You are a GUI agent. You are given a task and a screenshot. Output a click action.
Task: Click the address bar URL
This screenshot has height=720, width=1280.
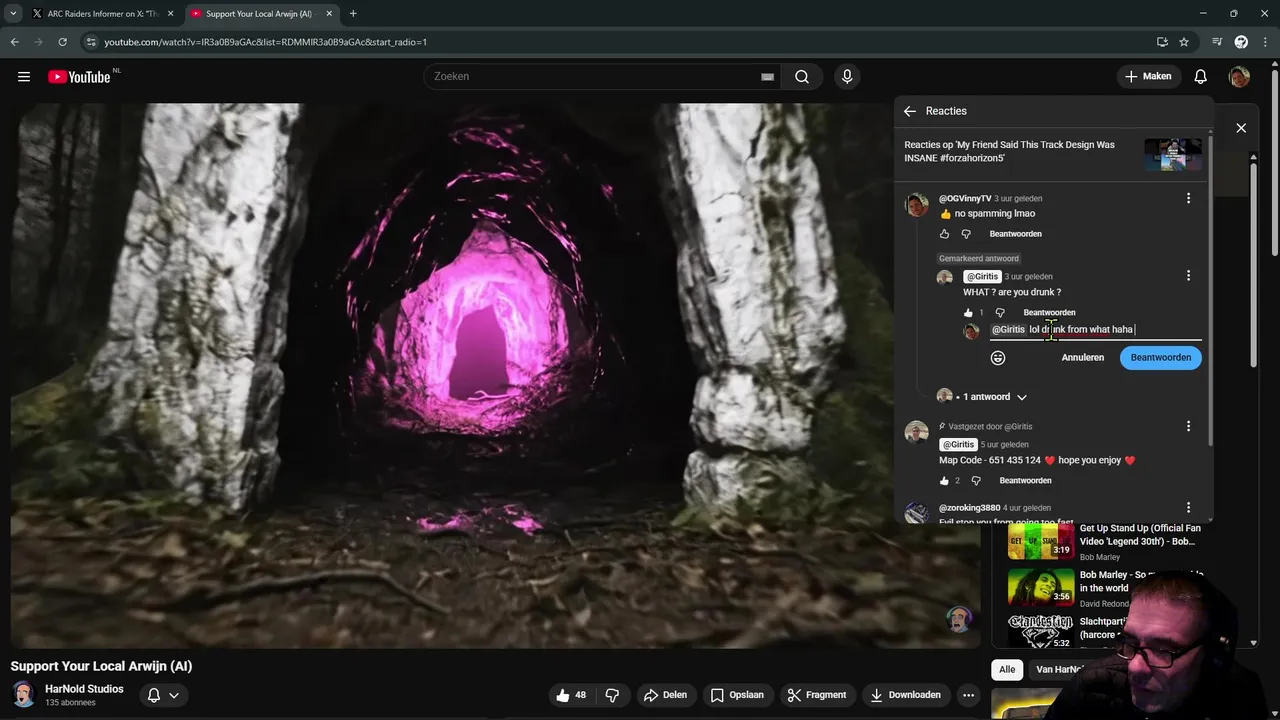tap(265, 42)
